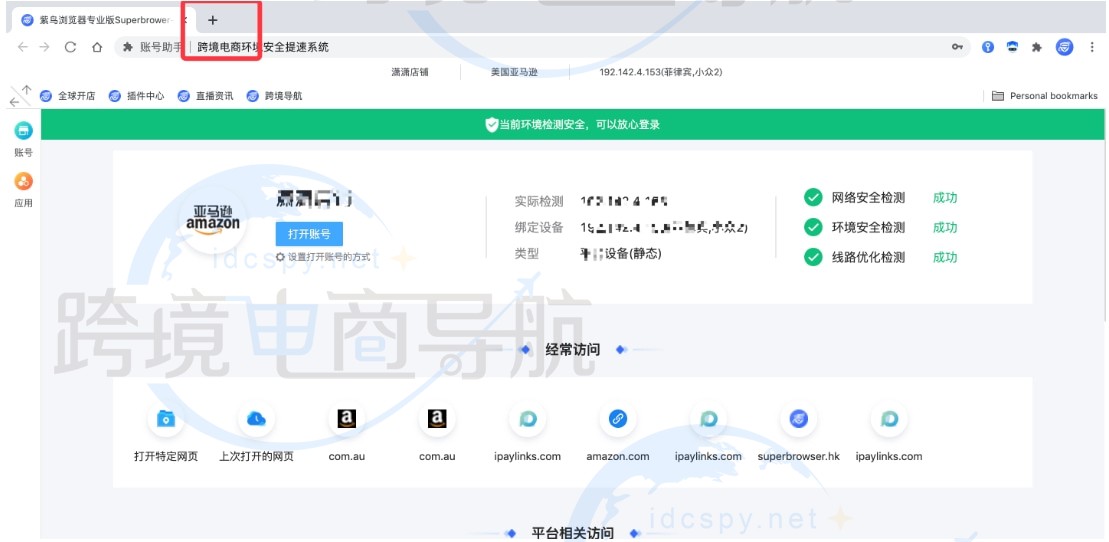Open the first ipaylinks.com shortcut

tap(528, 420)
